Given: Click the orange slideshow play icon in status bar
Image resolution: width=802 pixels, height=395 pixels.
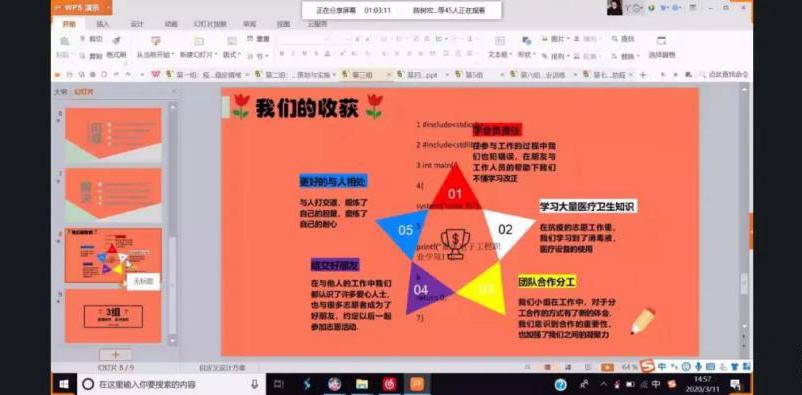Looking at the screenshot, I should point(607,367).
